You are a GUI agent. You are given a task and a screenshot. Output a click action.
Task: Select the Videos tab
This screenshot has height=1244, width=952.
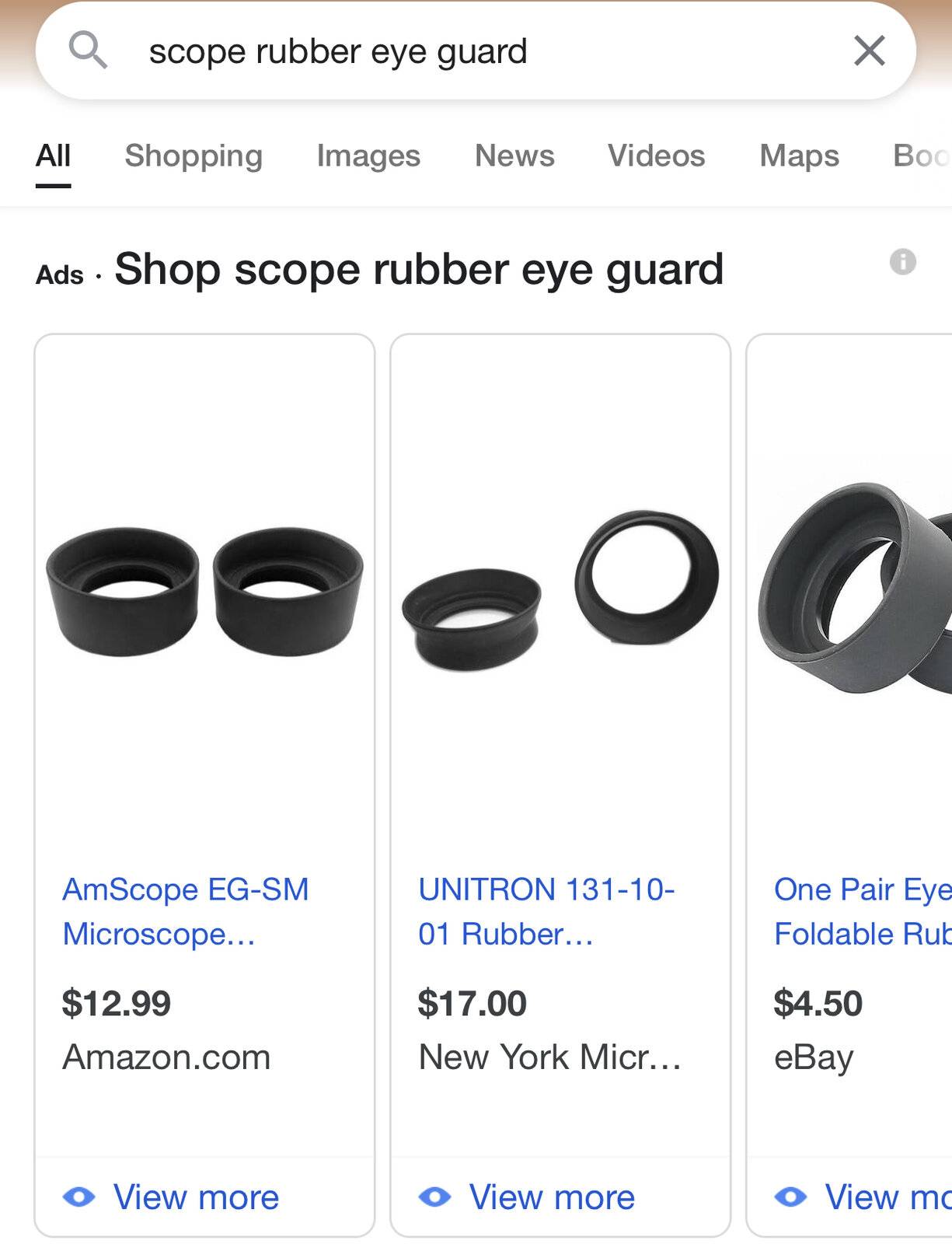click(x=656, y=155)
